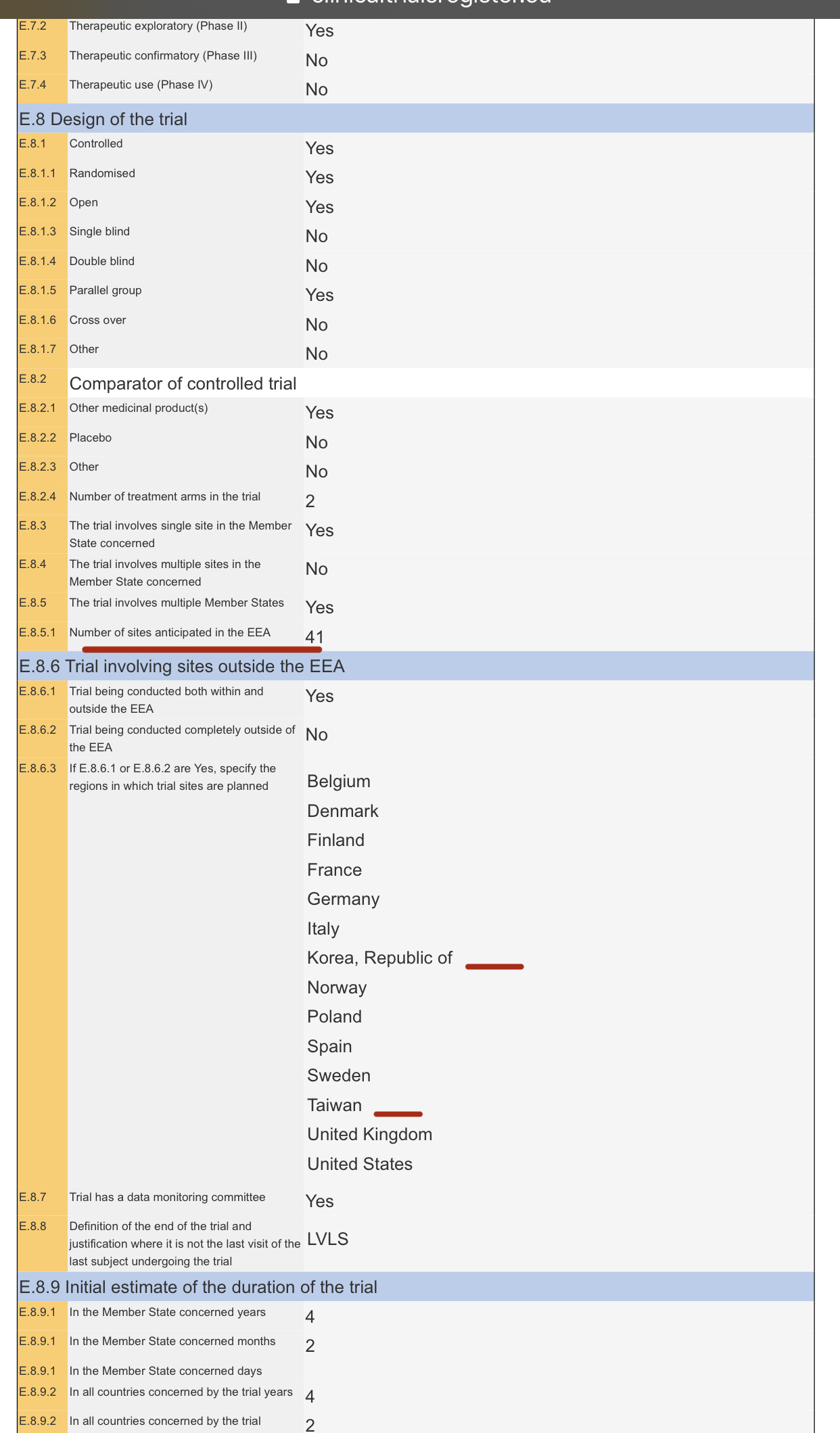Tap Taiwan in the regions list
This screenshot has width=840, height=1433.
(334, 1105)
